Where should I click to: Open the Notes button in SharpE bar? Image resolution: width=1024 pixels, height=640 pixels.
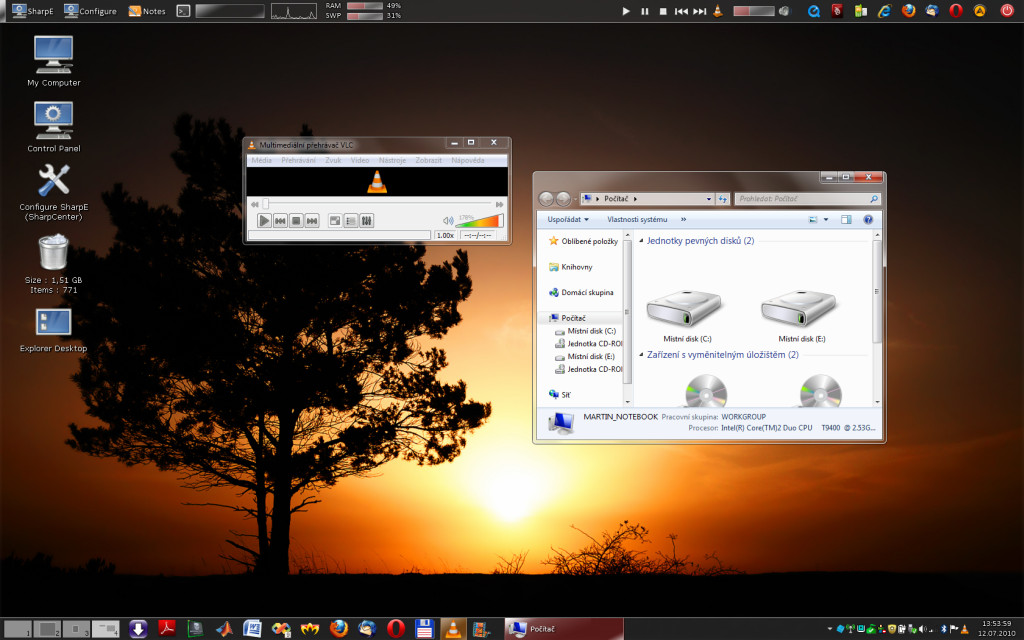(147, 10)
